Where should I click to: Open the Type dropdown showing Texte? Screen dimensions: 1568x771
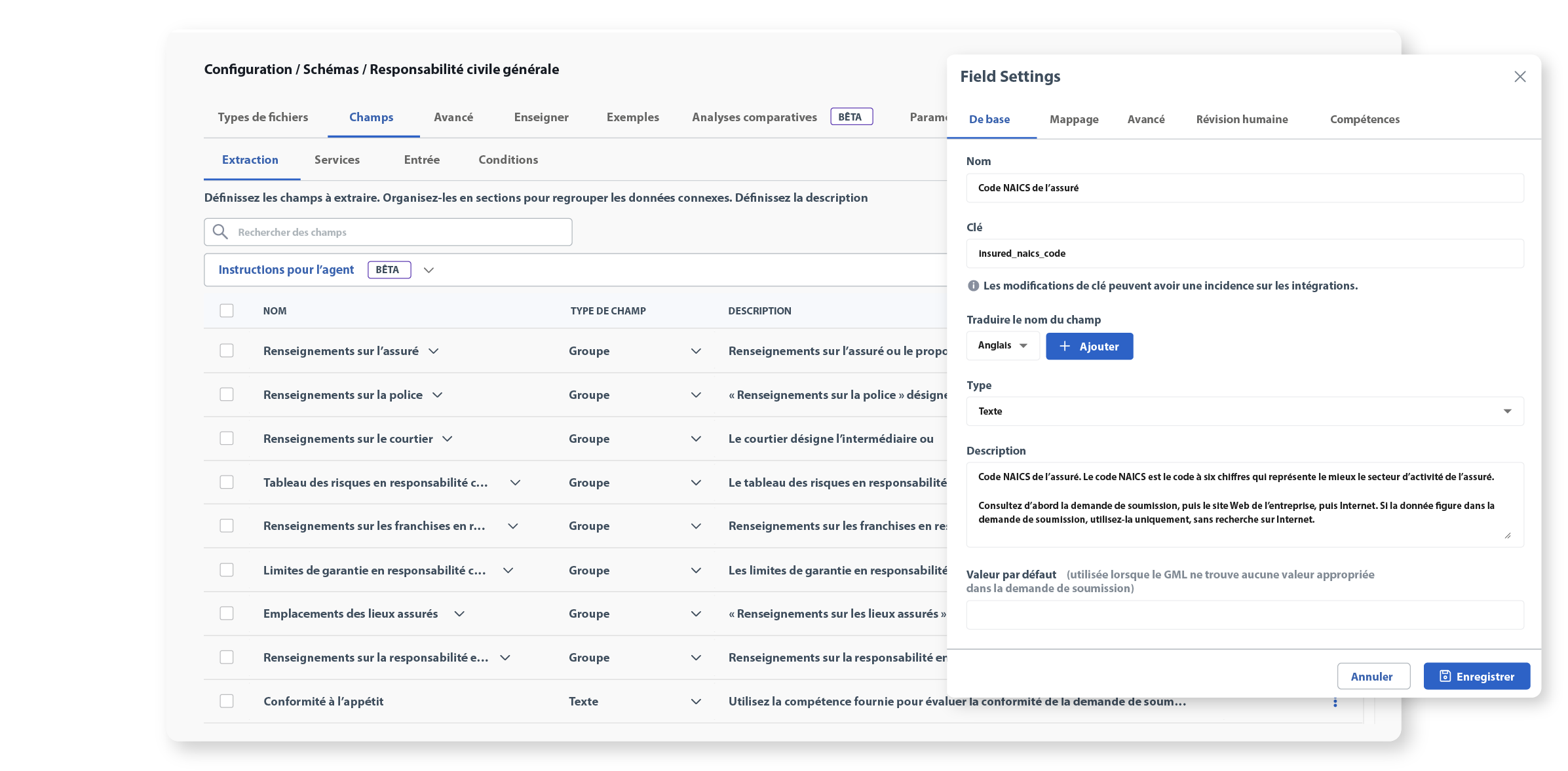tap(1244, 411)
